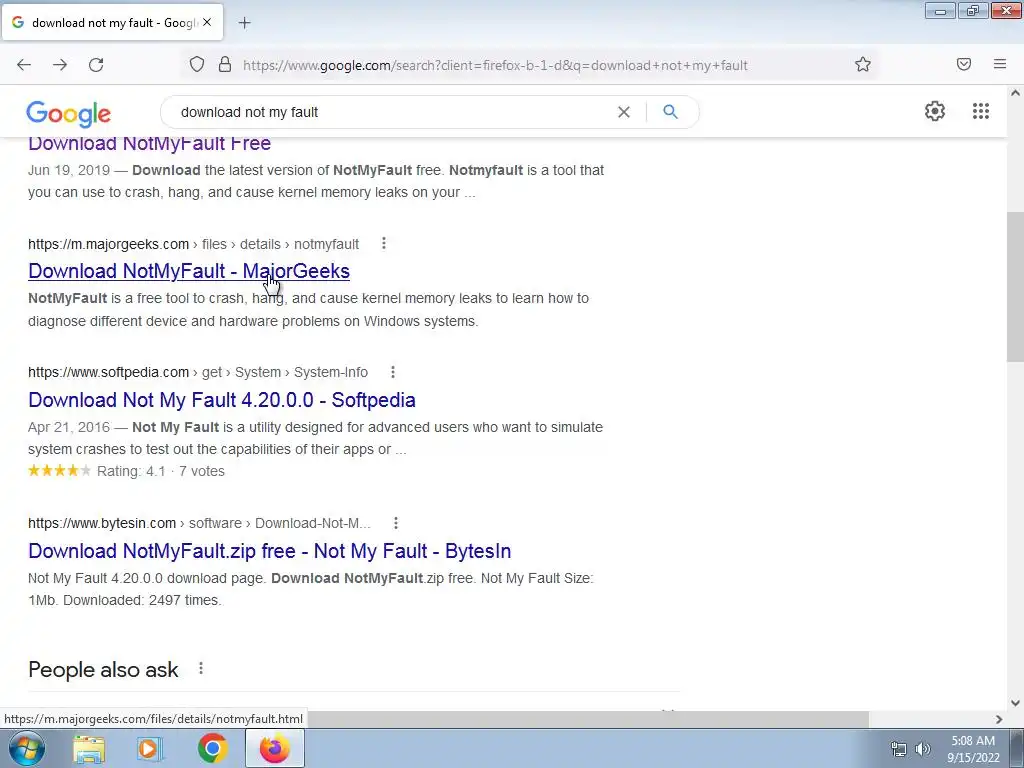Bookmark this page with the star icon
The image size is (1024, 768).
[863, 65]
